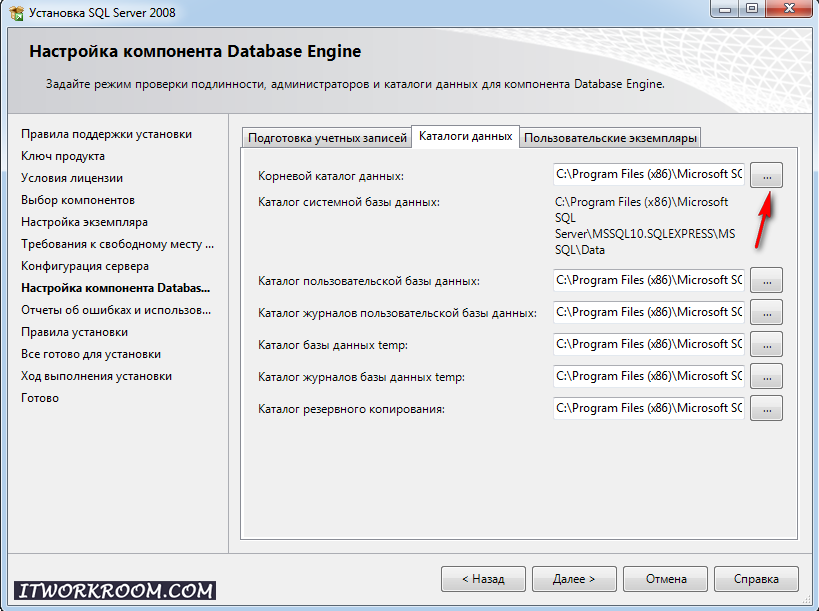Screen dimensions: 819x611
Task: Select the Выбор компонентов step
Action: tap(78, 200)
